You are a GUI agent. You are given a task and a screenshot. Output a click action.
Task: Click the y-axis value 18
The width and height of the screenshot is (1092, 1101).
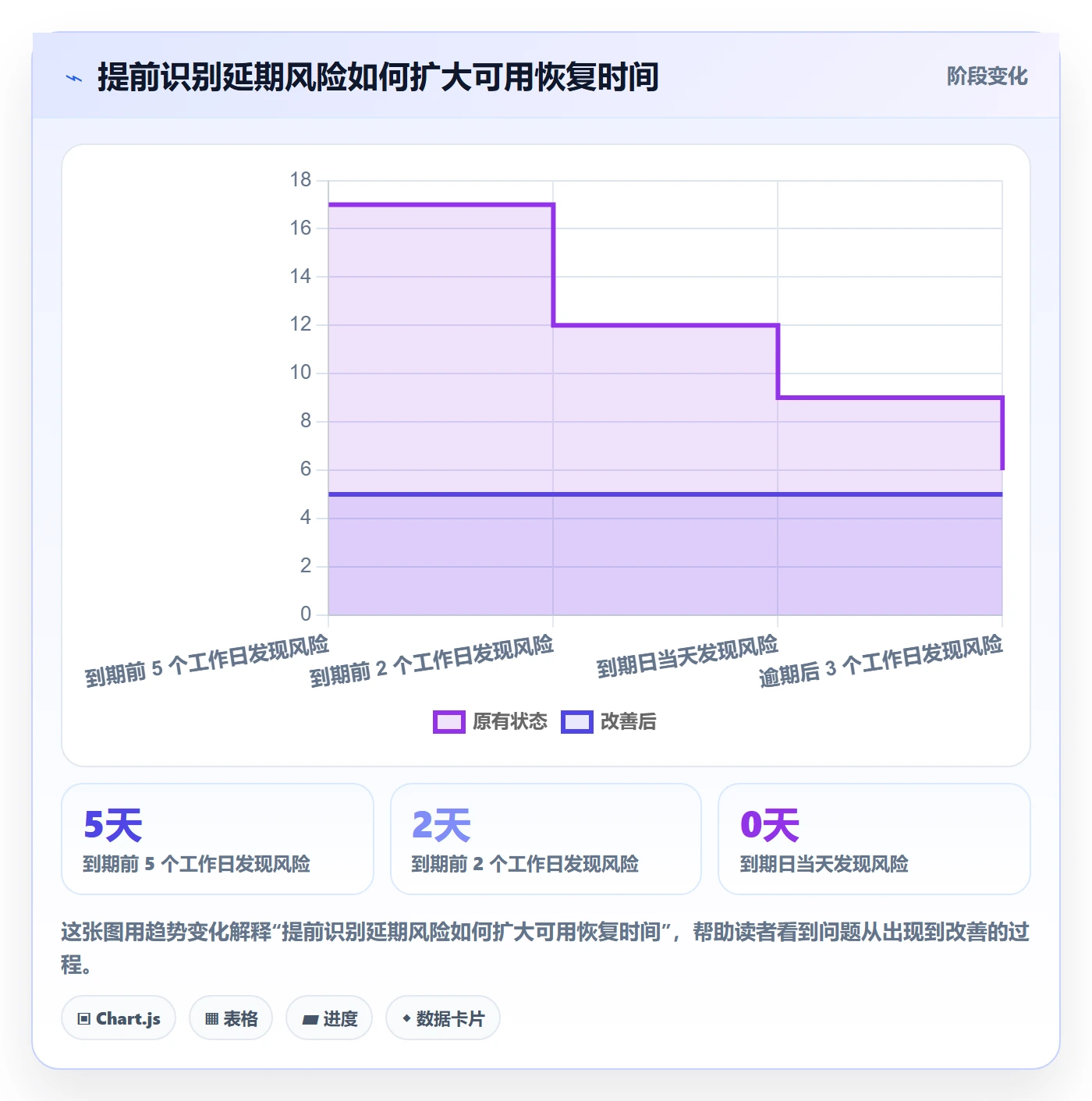300,180
